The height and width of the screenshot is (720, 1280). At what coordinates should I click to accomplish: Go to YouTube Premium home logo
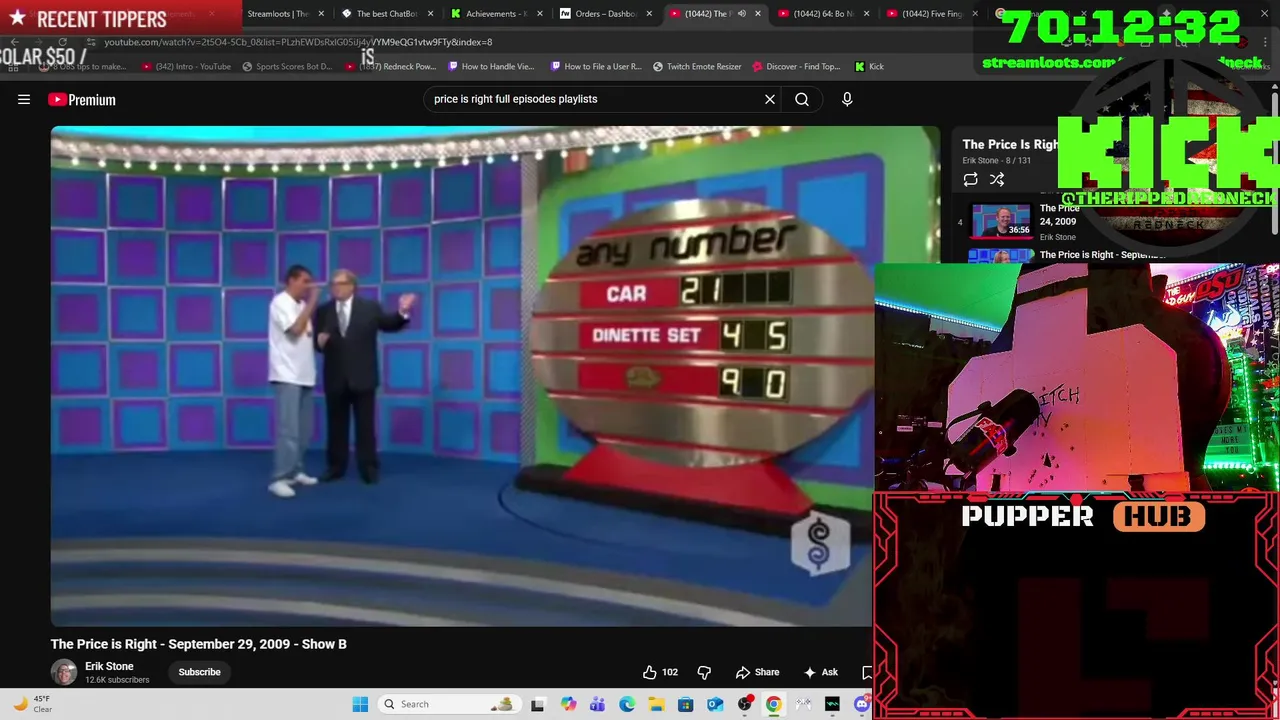[x=82, y=99]
